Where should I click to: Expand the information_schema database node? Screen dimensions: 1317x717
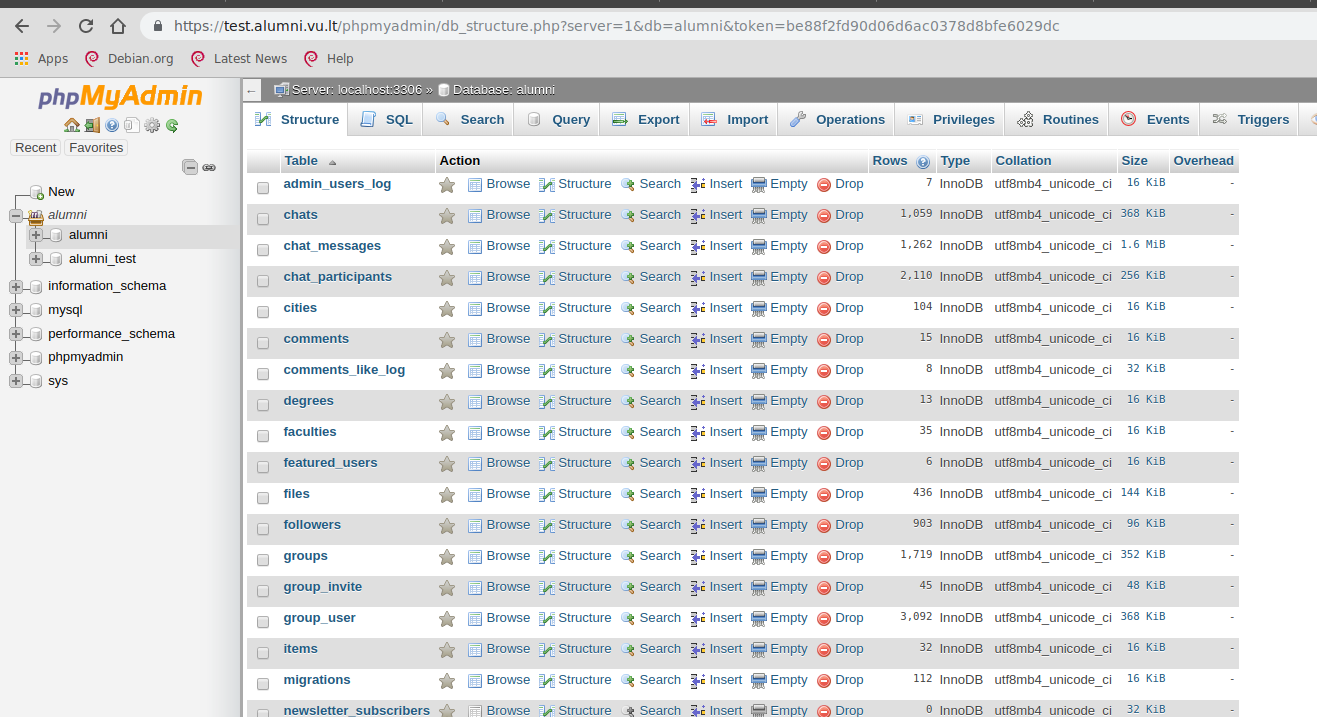pyautogui.click(x=15, y=286)
